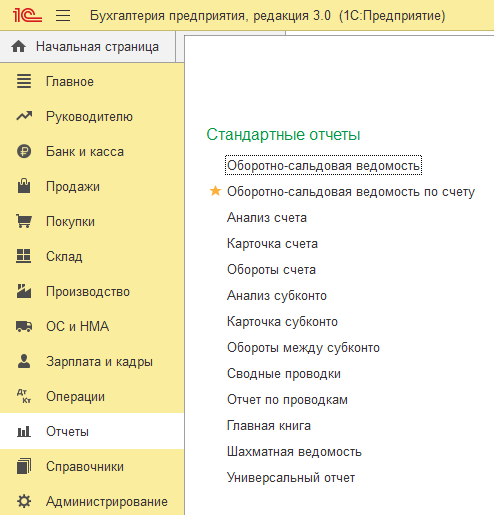Open the Зарплата и кадры section
This screenshot has height=515, width=494.
point(92,361)
